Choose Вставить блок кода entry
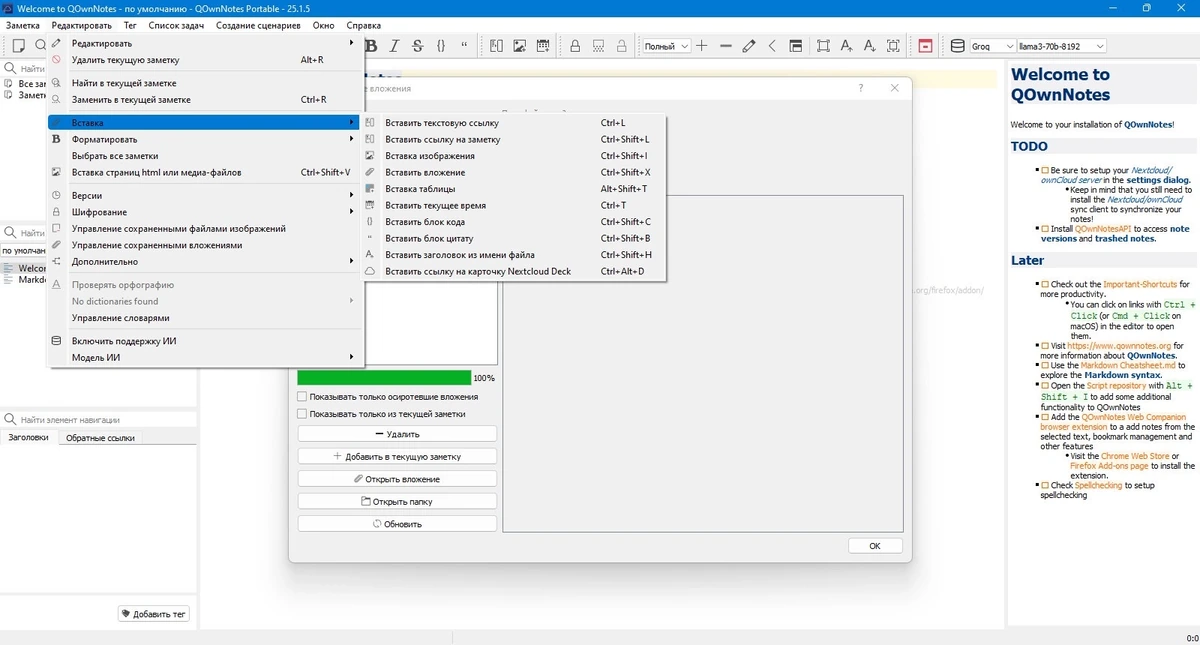This screenshot has height=645, width=1200. click(x=513, y=222)
